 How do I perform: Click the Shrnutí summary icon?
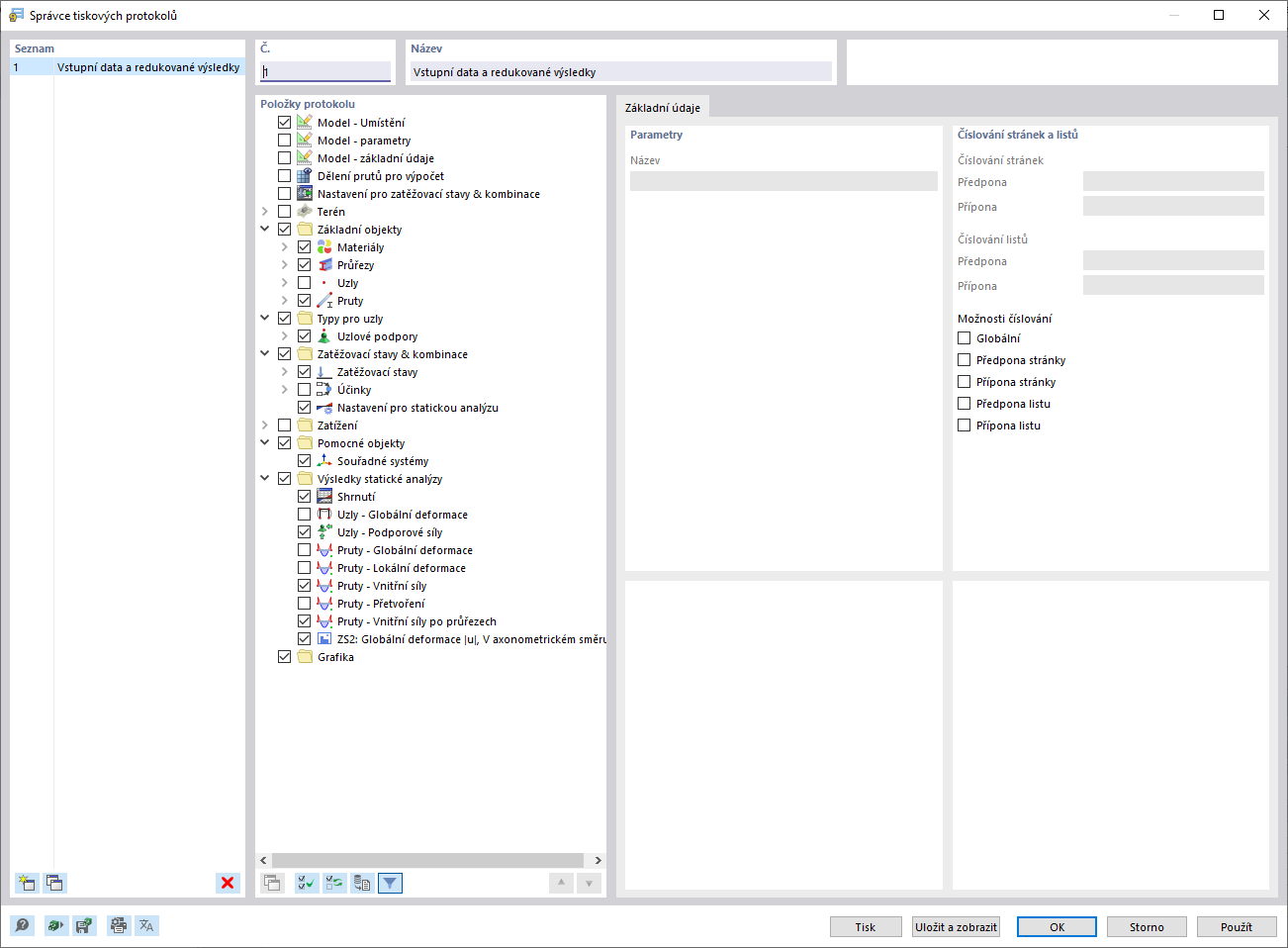[x=324, y=497]
